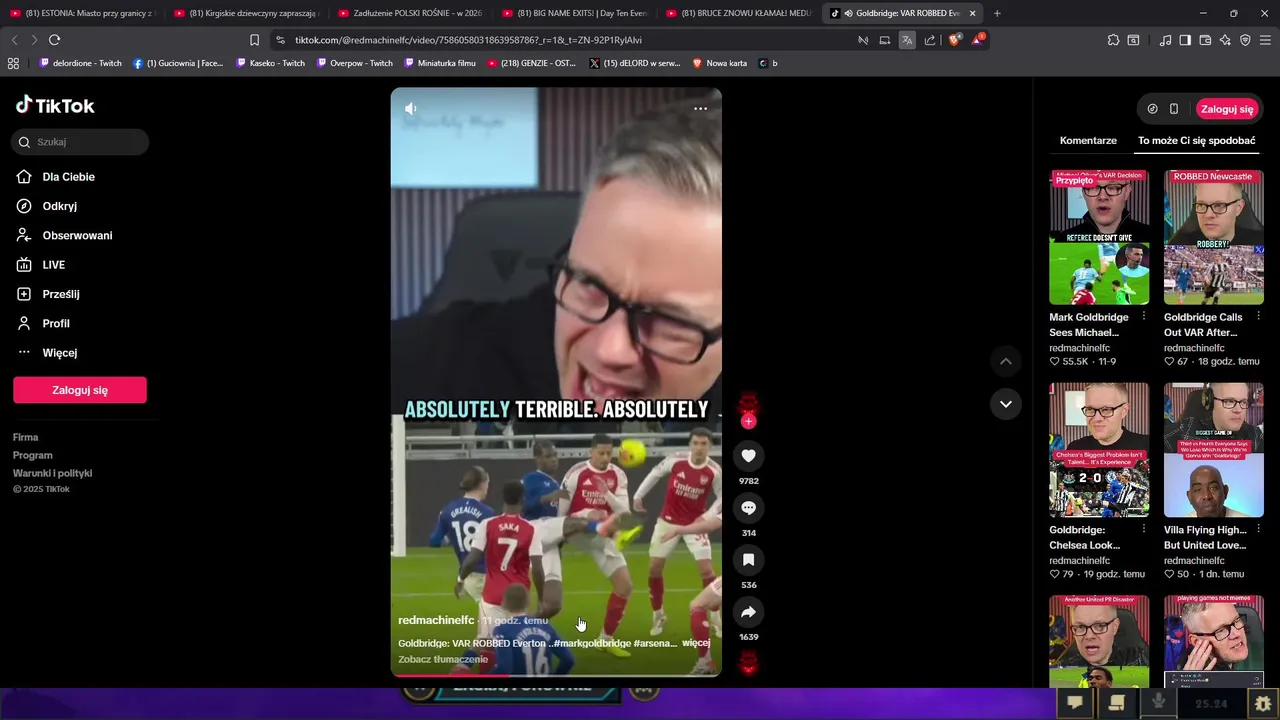This screenshot has width=1280, height=720.
Task: Open the get app phone icon
Action: [x=1174, y=109]
